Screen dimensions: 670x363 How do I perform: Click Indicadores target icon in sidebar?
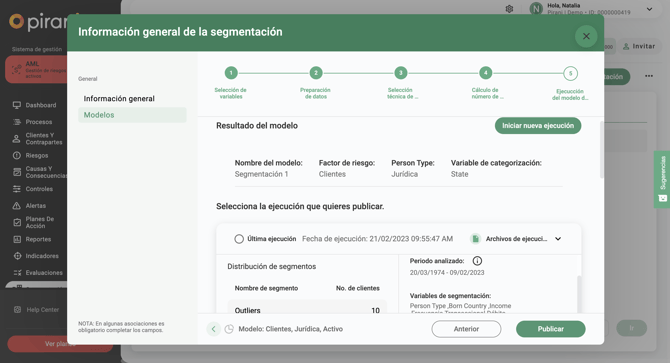17,256
